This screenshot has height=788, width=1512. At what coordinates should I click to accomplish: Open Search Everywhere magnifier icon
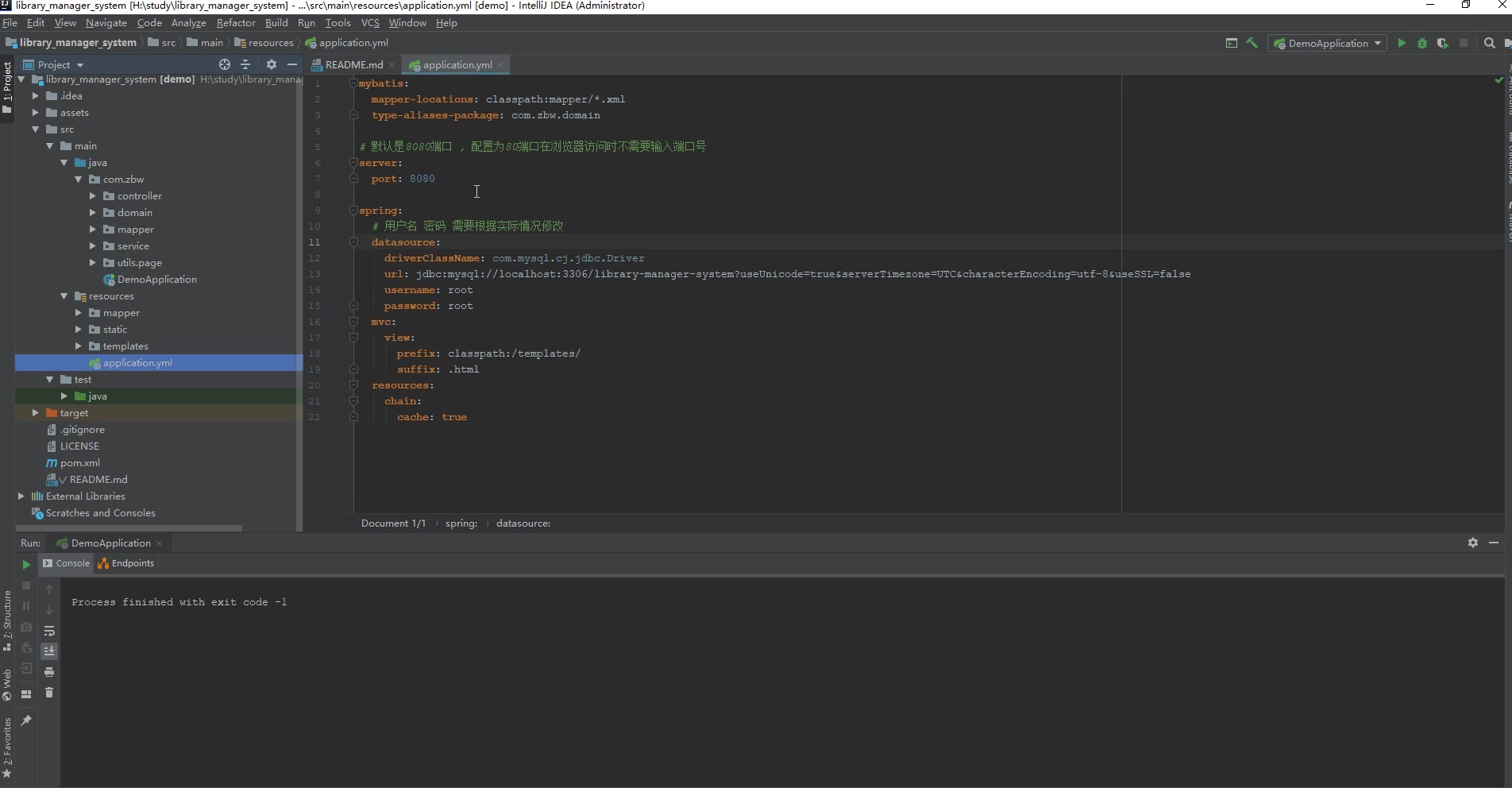click(x=1490, y=44)
